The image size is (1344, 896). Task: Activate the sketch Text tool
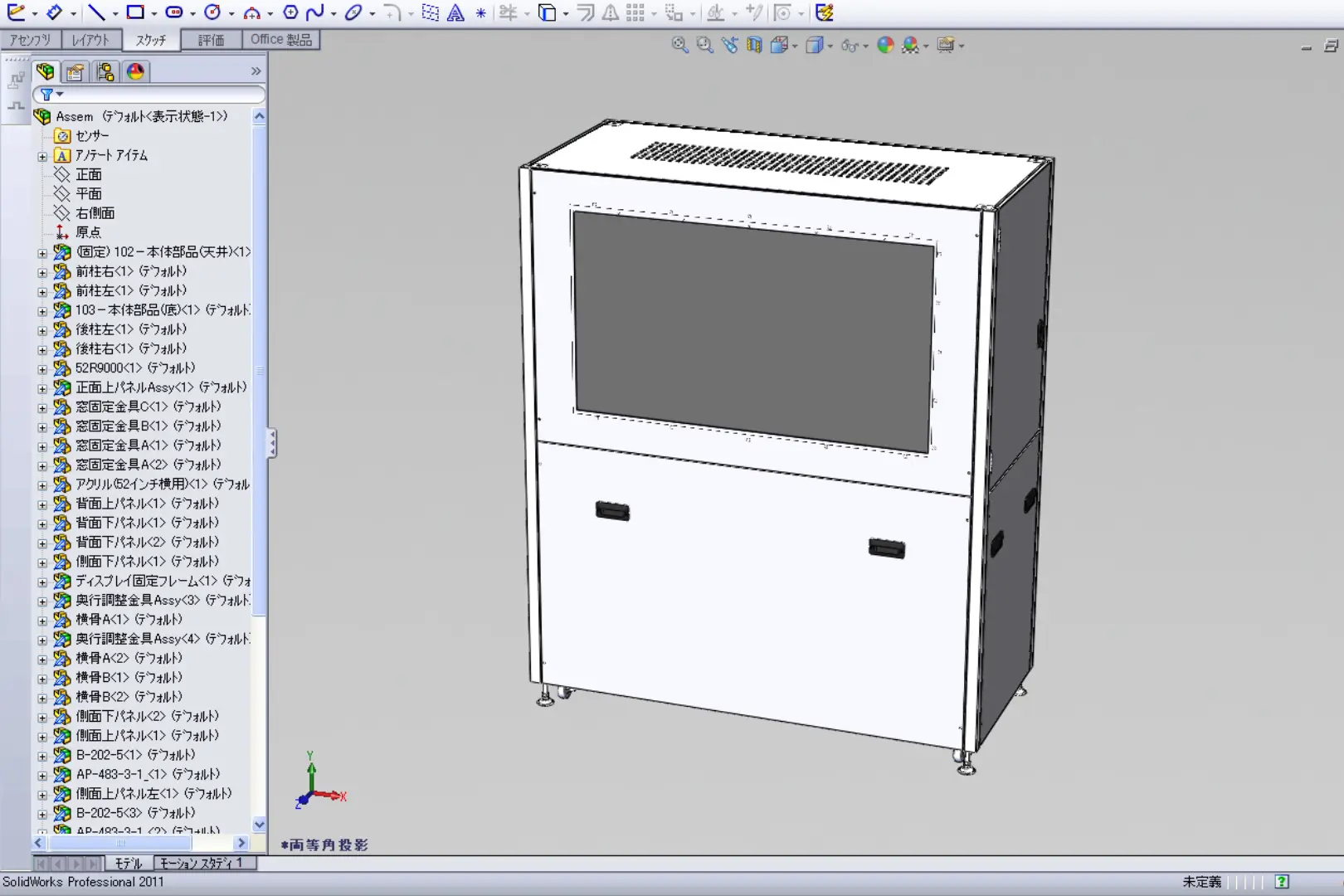tap(455, 12)
